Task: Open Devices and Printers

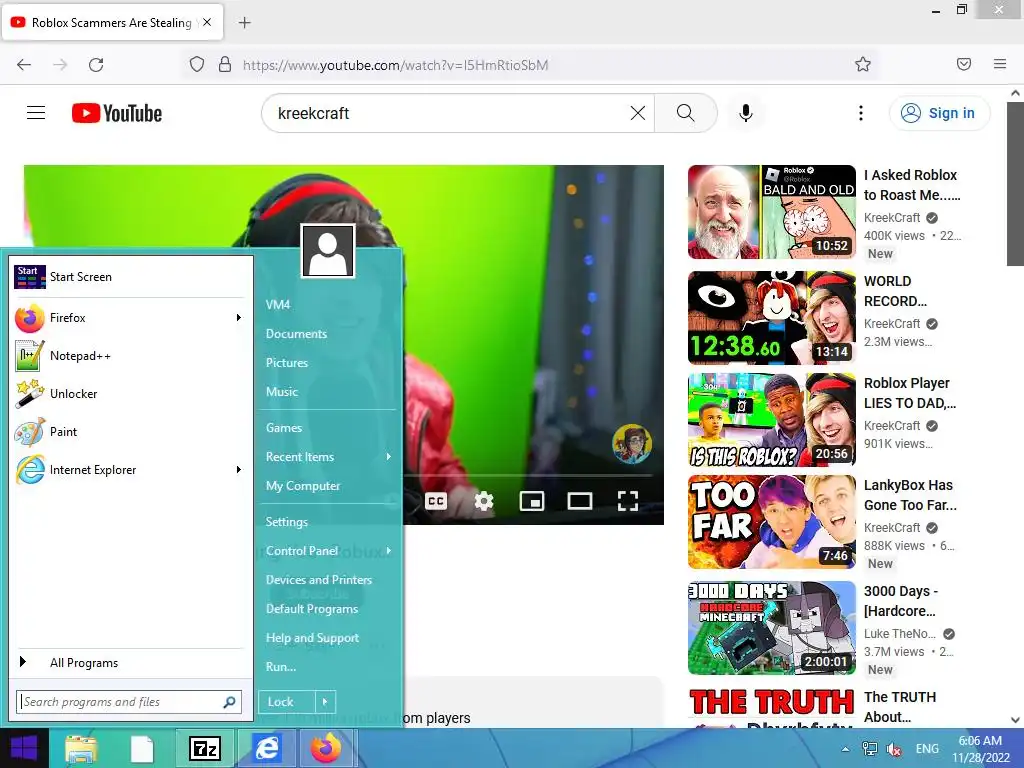Action: click(x=319, y=580)
